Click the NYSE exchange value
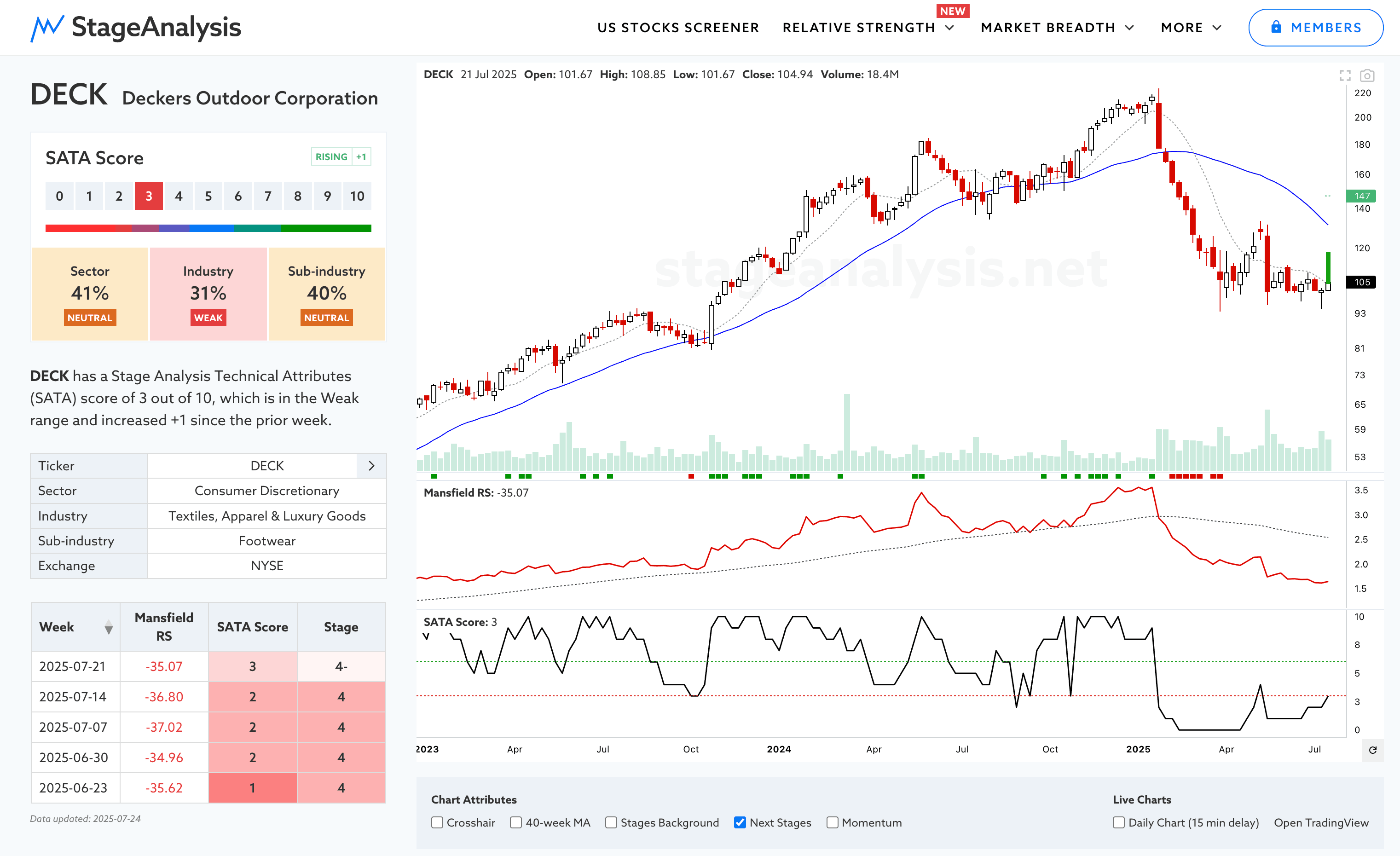1400x856 pixels. coord(267,566)
